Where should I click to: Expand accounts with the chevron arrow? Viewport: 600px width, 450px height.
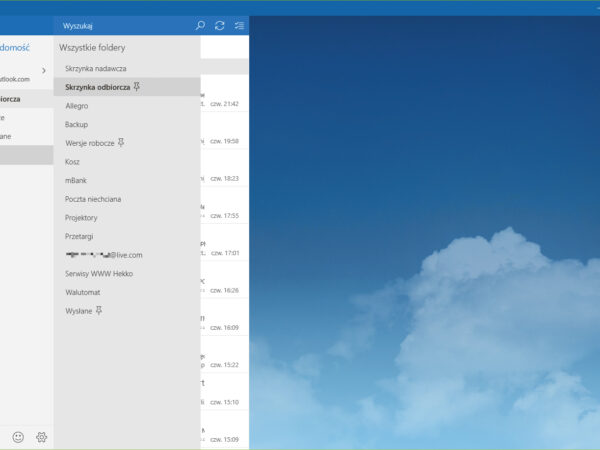[x=44, y=71]
